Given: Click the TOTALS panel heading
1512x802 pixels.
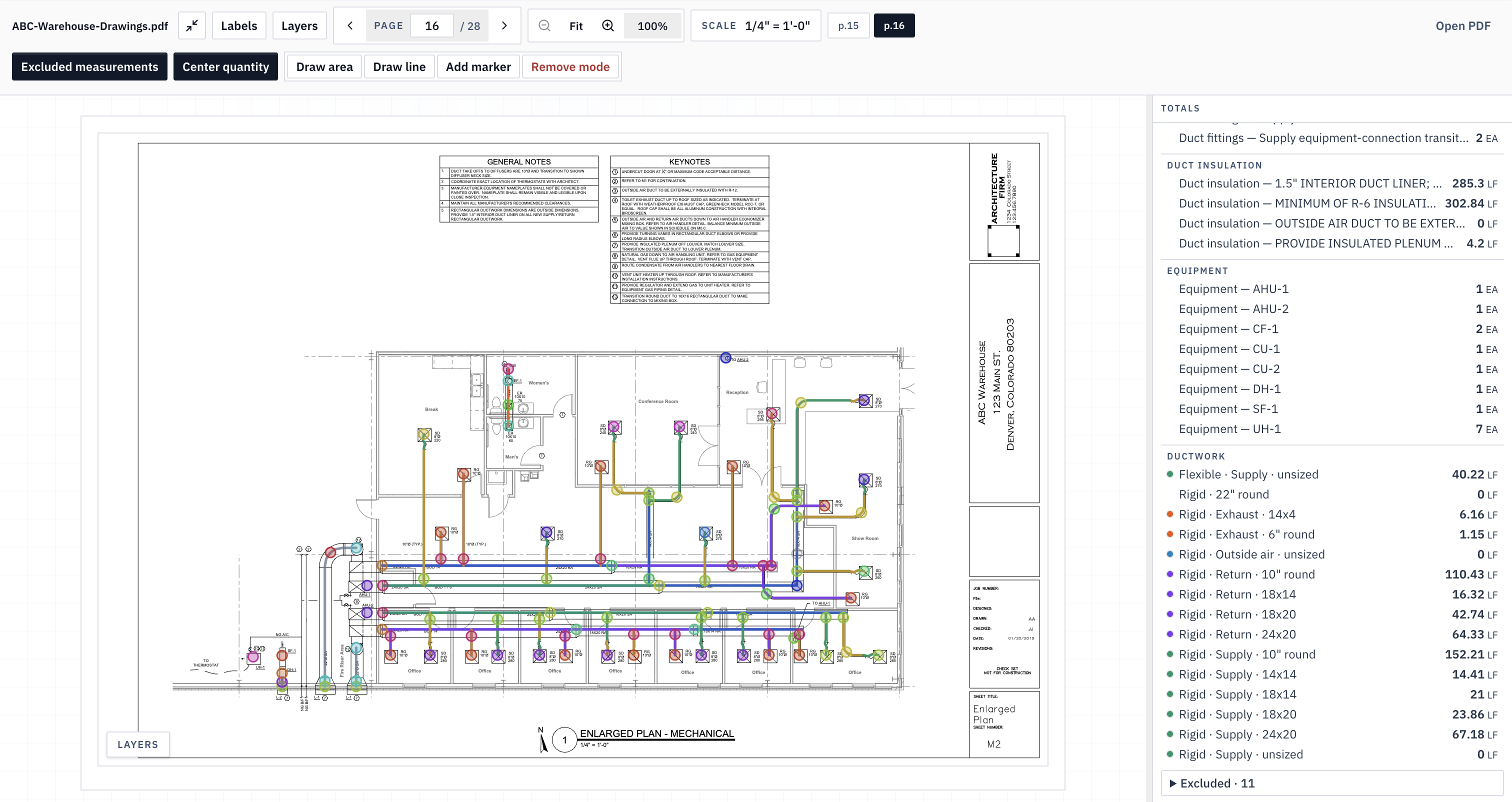Looking at the screenshot, I should click(1180, 108).
